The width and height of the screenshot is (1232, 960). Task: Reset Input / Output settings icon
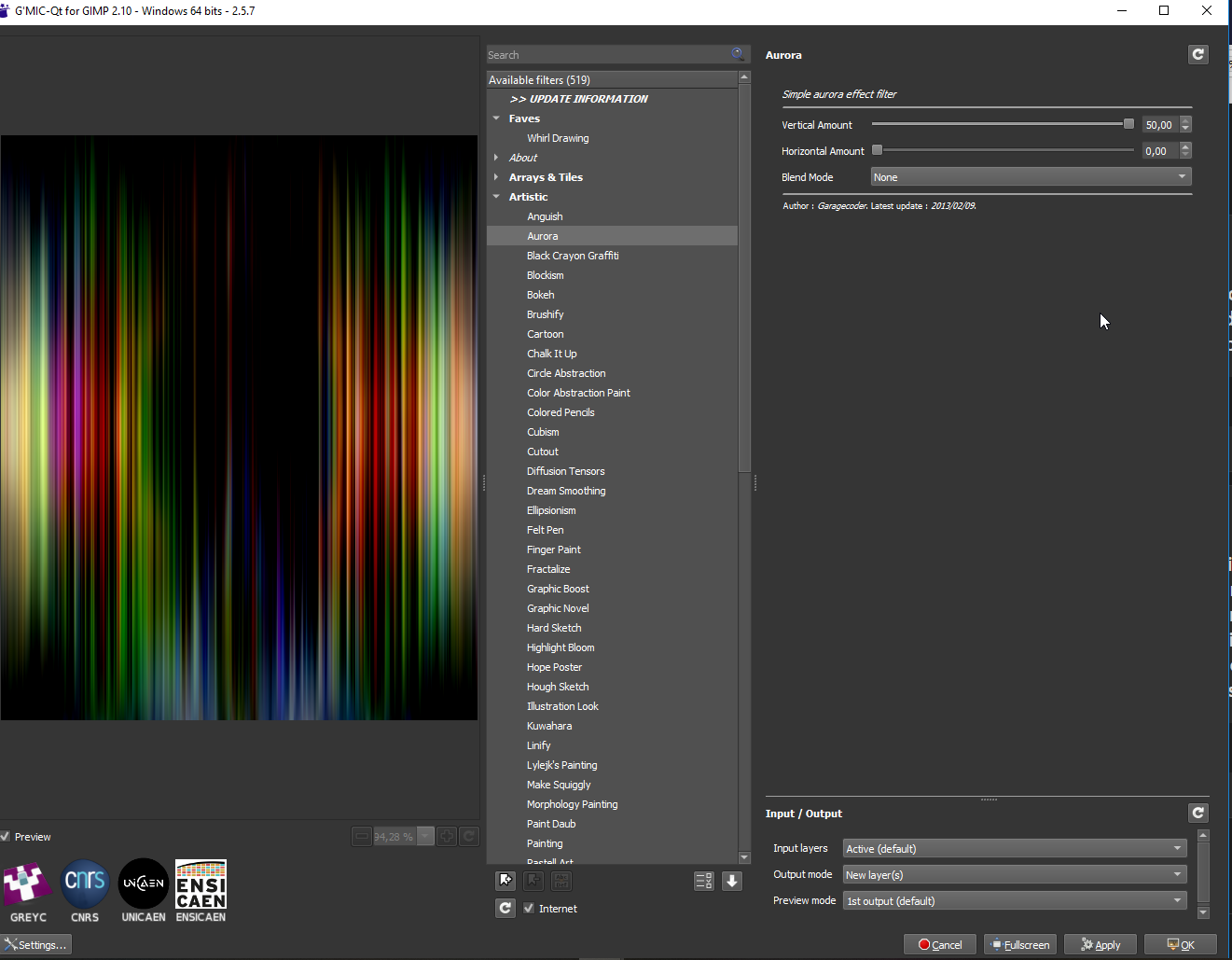pyautogui.click(x=1198, y=814)
